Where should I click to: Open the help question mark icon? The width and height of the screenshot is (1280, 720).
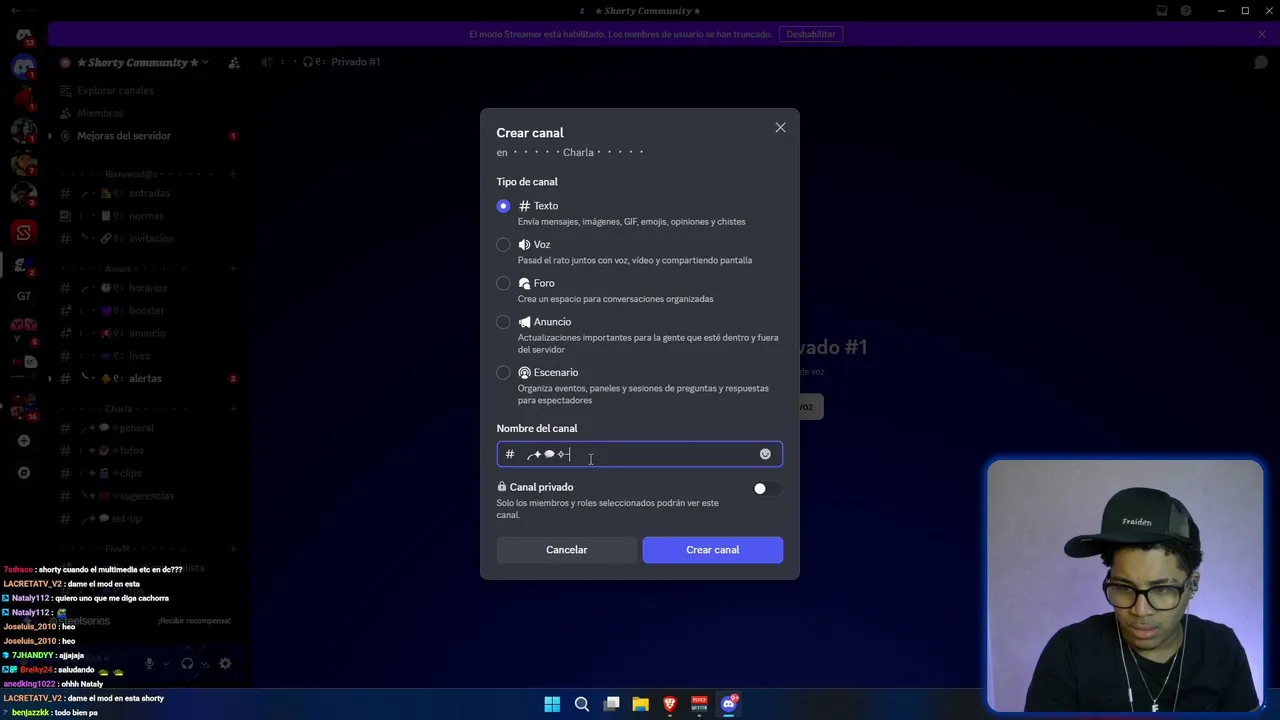tap(1186, 11)
